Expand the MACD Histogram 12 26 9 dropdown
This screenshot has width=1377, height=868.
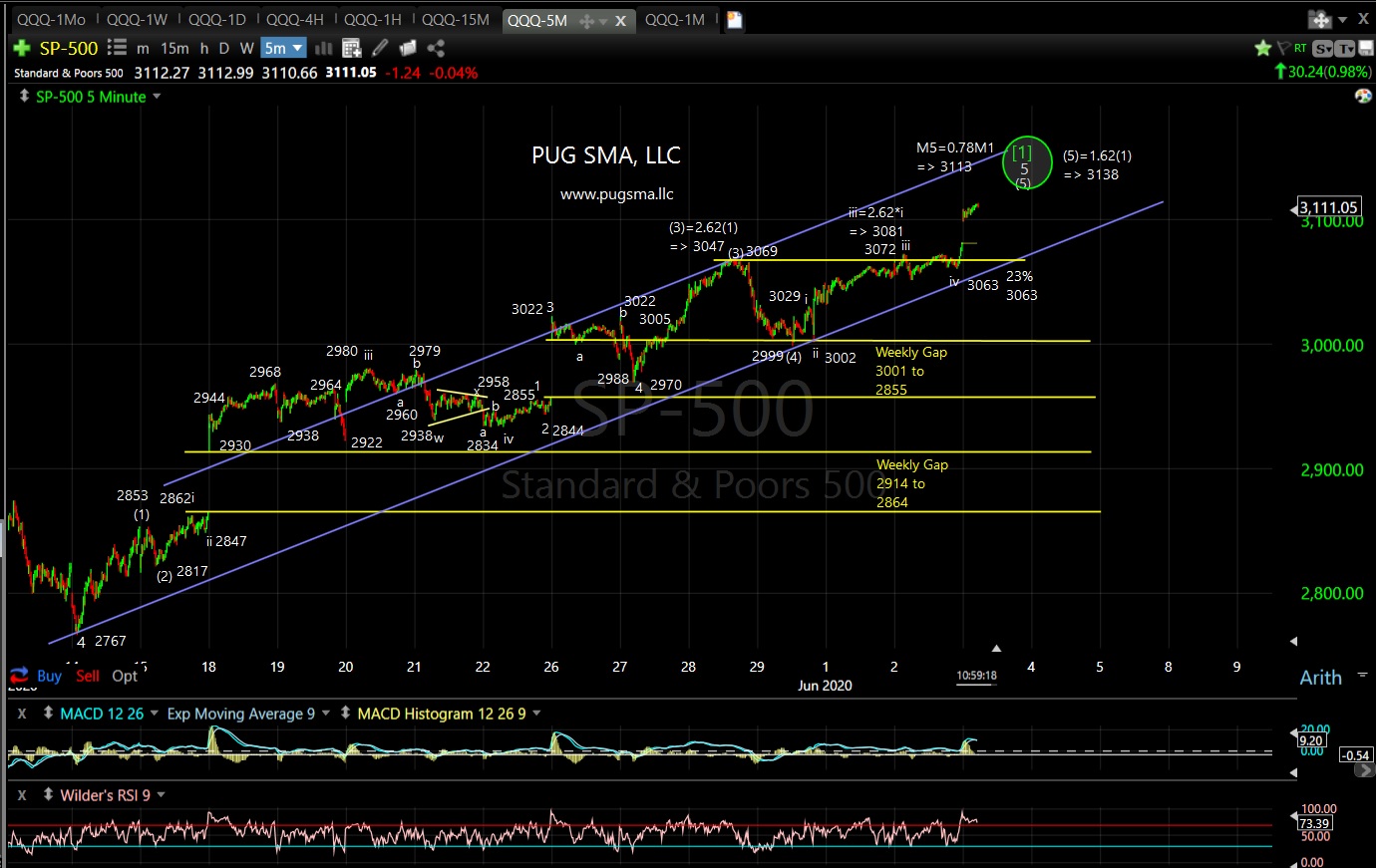(x=536, y=714)
